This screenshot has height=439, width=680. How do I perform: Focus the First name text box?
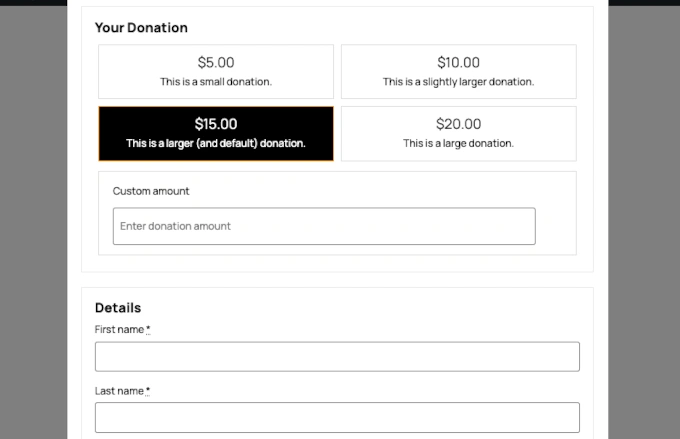[x=337, y=357]
